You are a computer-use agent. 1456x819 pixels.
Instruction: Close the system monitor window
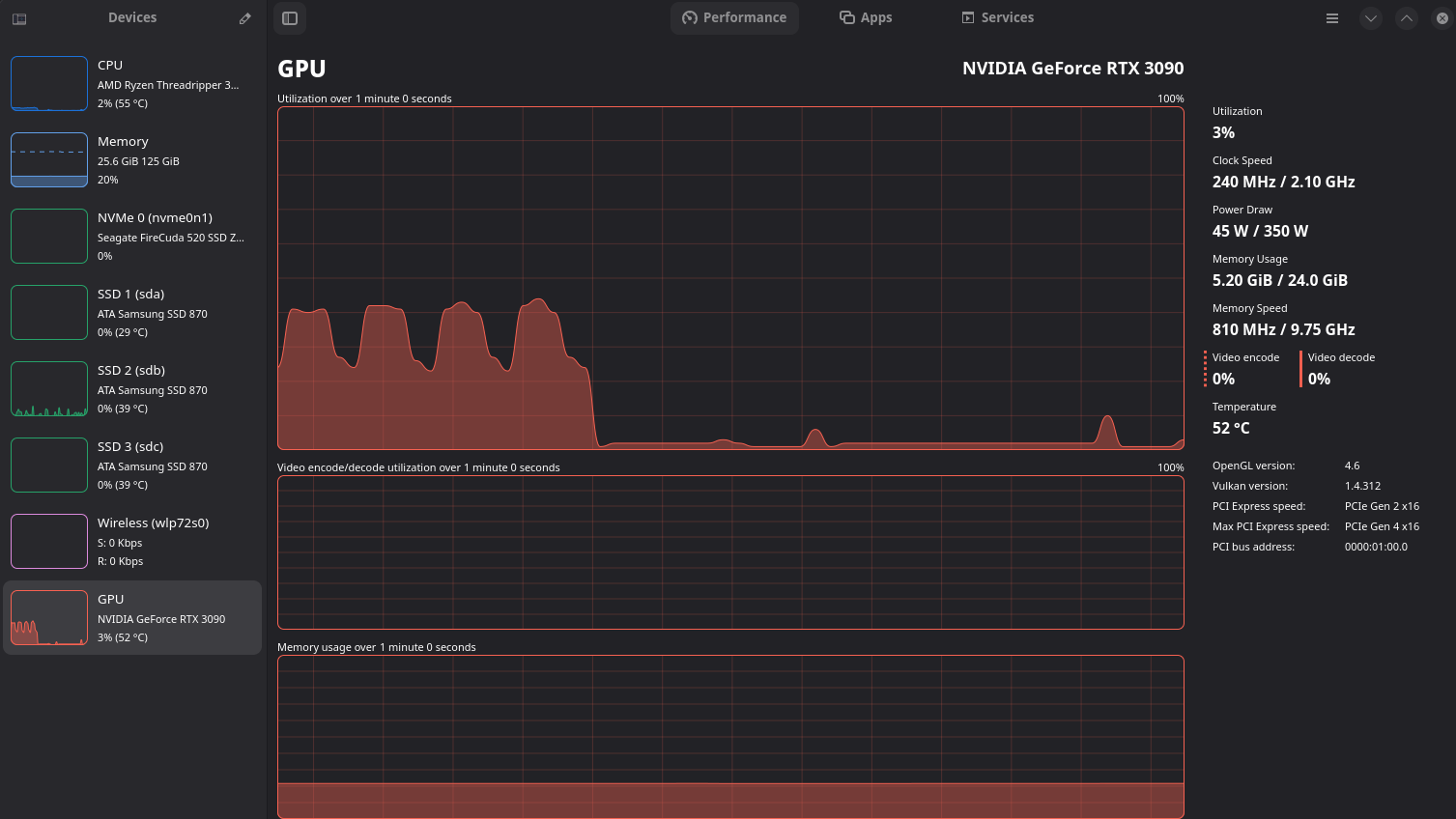pos(1442,18)
